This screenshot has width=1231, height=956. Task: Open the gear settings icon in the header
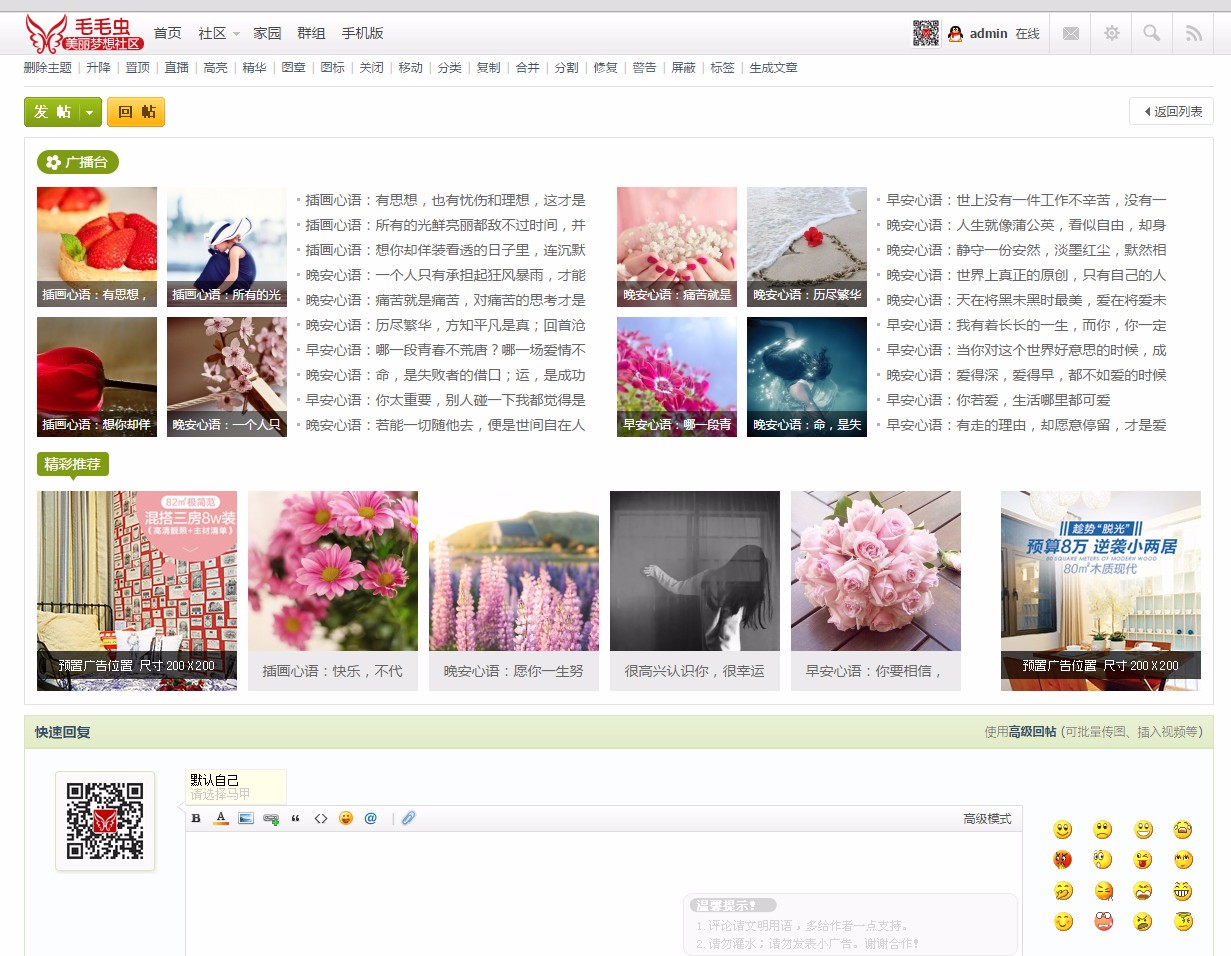1112,33
